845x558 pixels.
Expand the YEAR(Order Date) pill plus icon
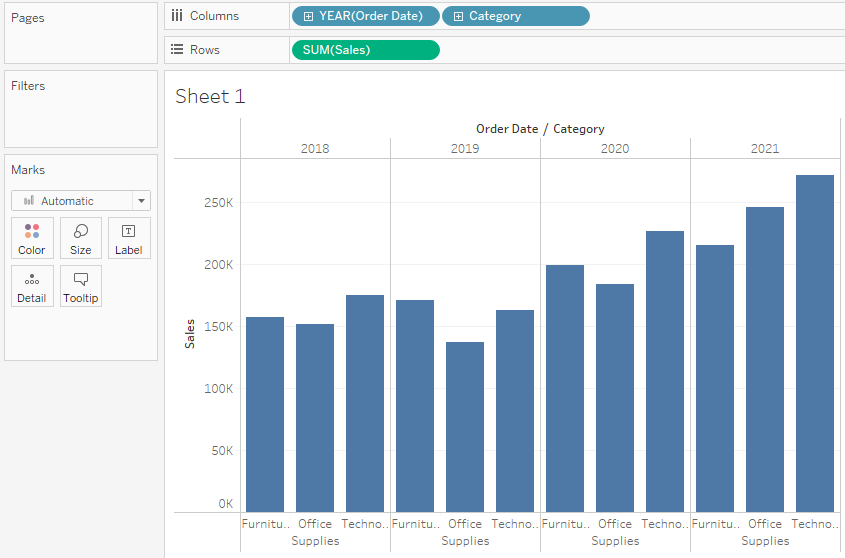(309, 16)
